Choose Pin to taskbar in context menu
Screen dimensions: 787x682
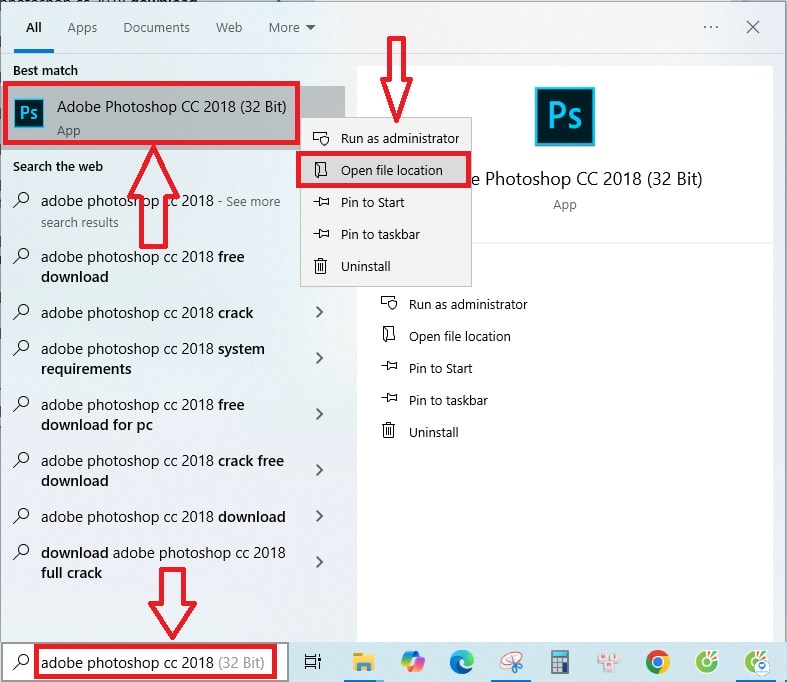(x=385, y=234)
